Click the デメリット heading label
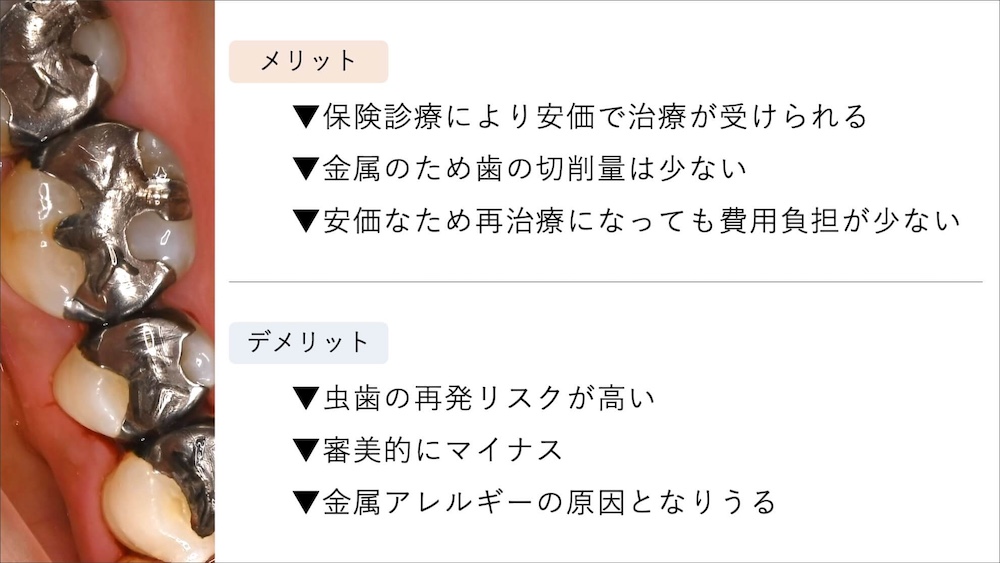The width and height of the screenshot is (1000, 563). [x=308, y=343]
